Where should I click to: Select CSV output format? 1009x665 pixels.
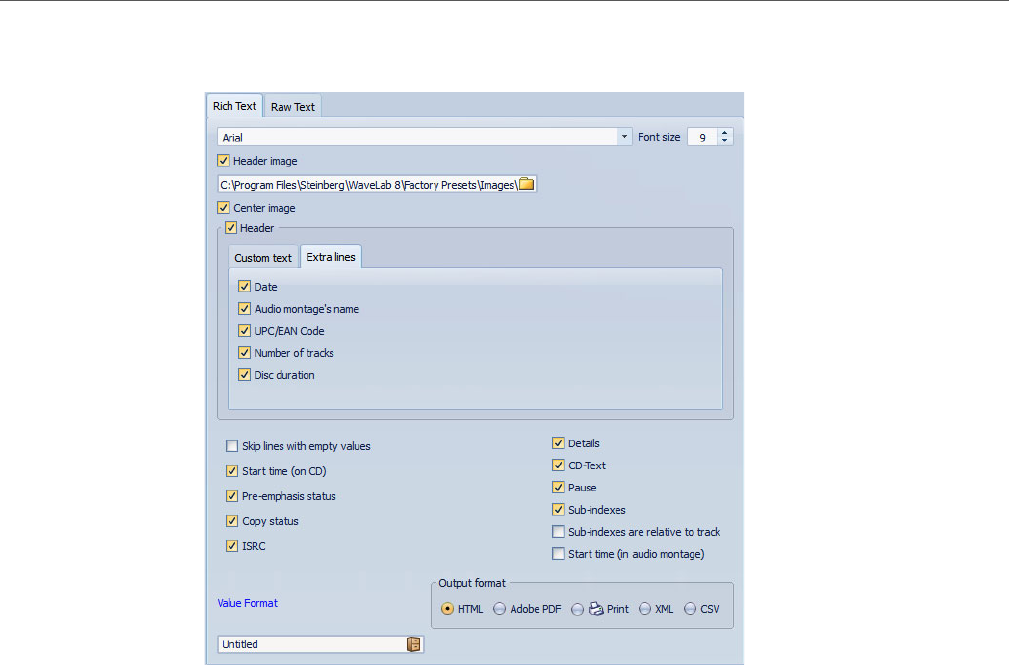(x=690, y=608)
